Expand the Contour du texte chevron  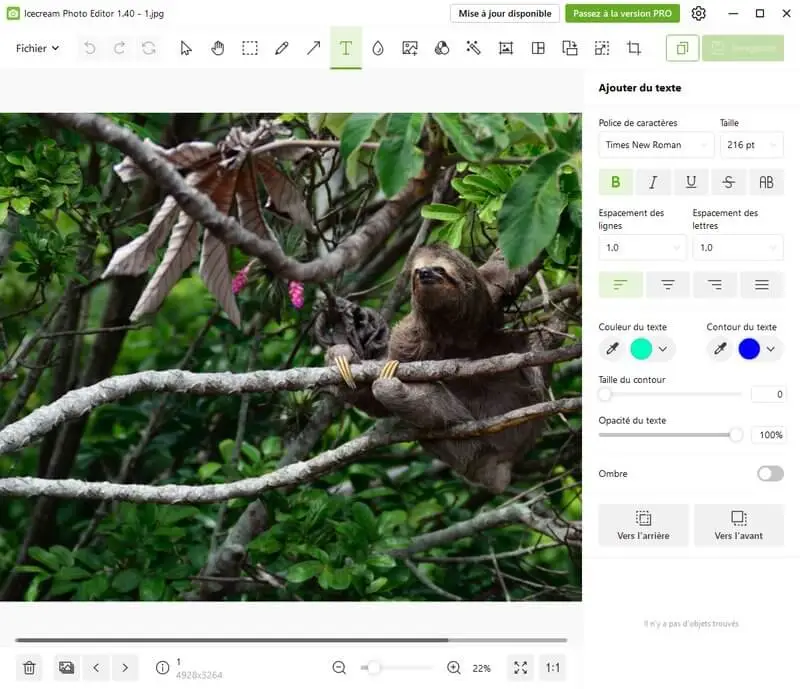[770, 349]
